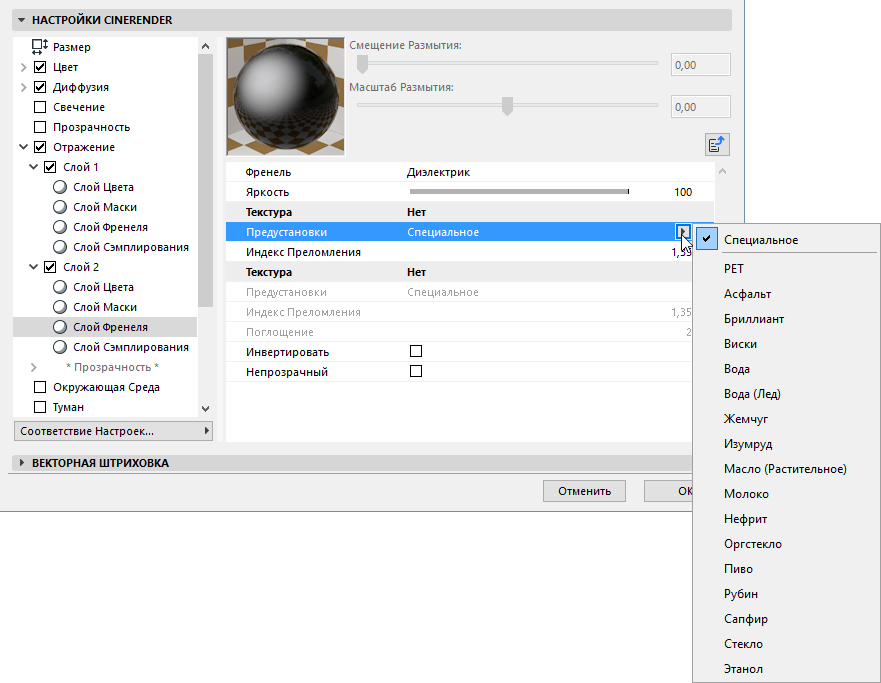
Task: Toggle the Отражение checkbox
Action: [x=40, y=147]
